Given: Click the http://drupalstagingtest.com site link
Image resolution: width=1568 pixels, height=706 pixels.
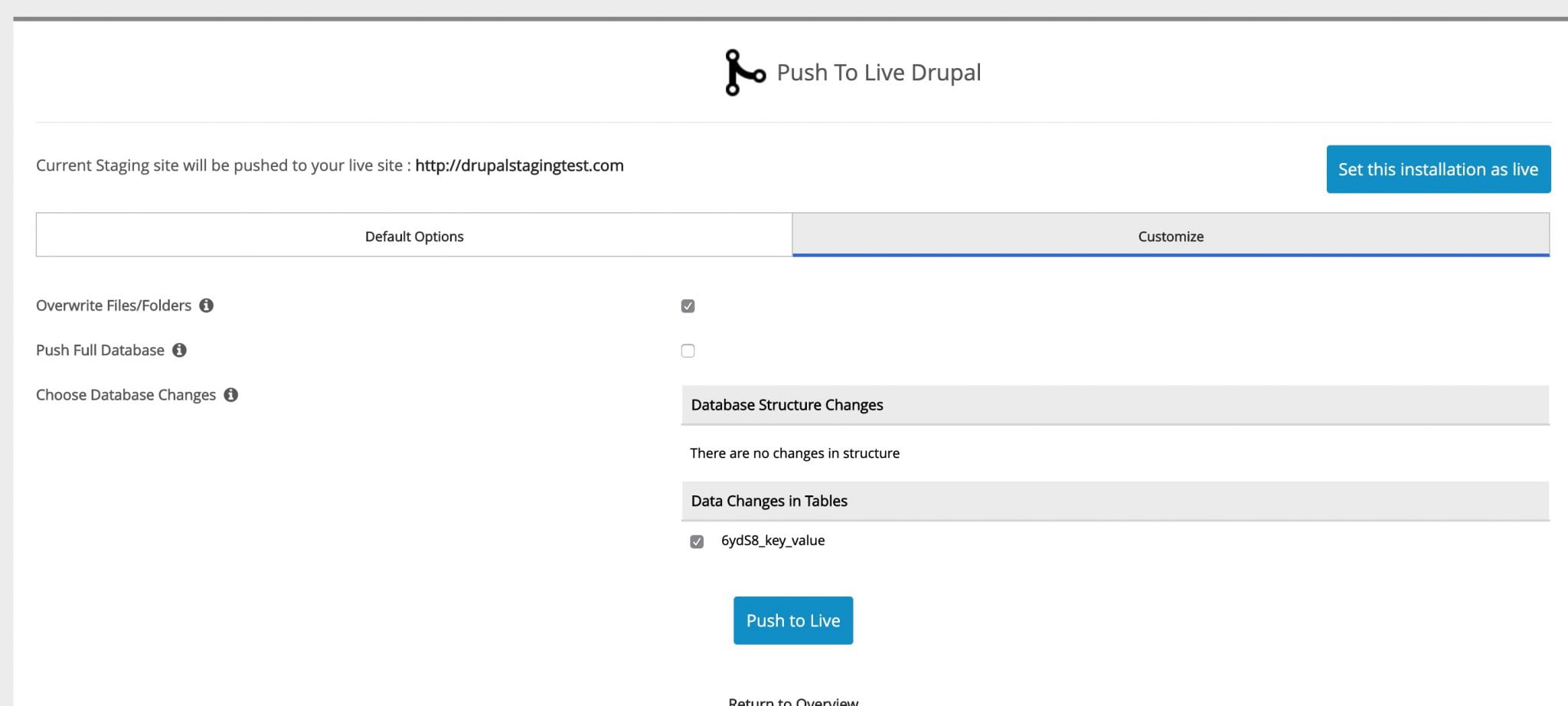Looking at the screenshot, I should [519, 165].
